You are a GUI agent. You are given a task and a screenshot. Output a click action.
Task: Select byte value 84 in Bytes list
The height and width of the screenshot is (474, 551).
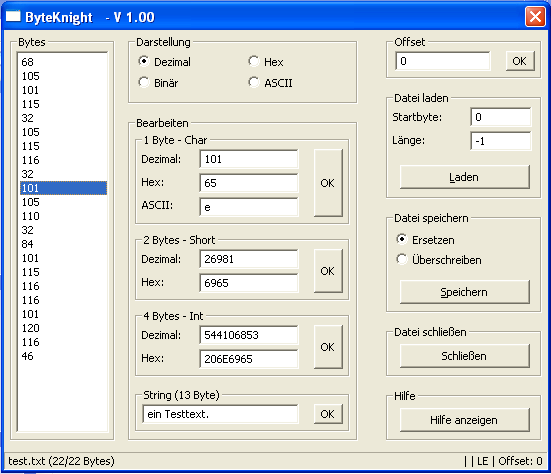(63, 244)
